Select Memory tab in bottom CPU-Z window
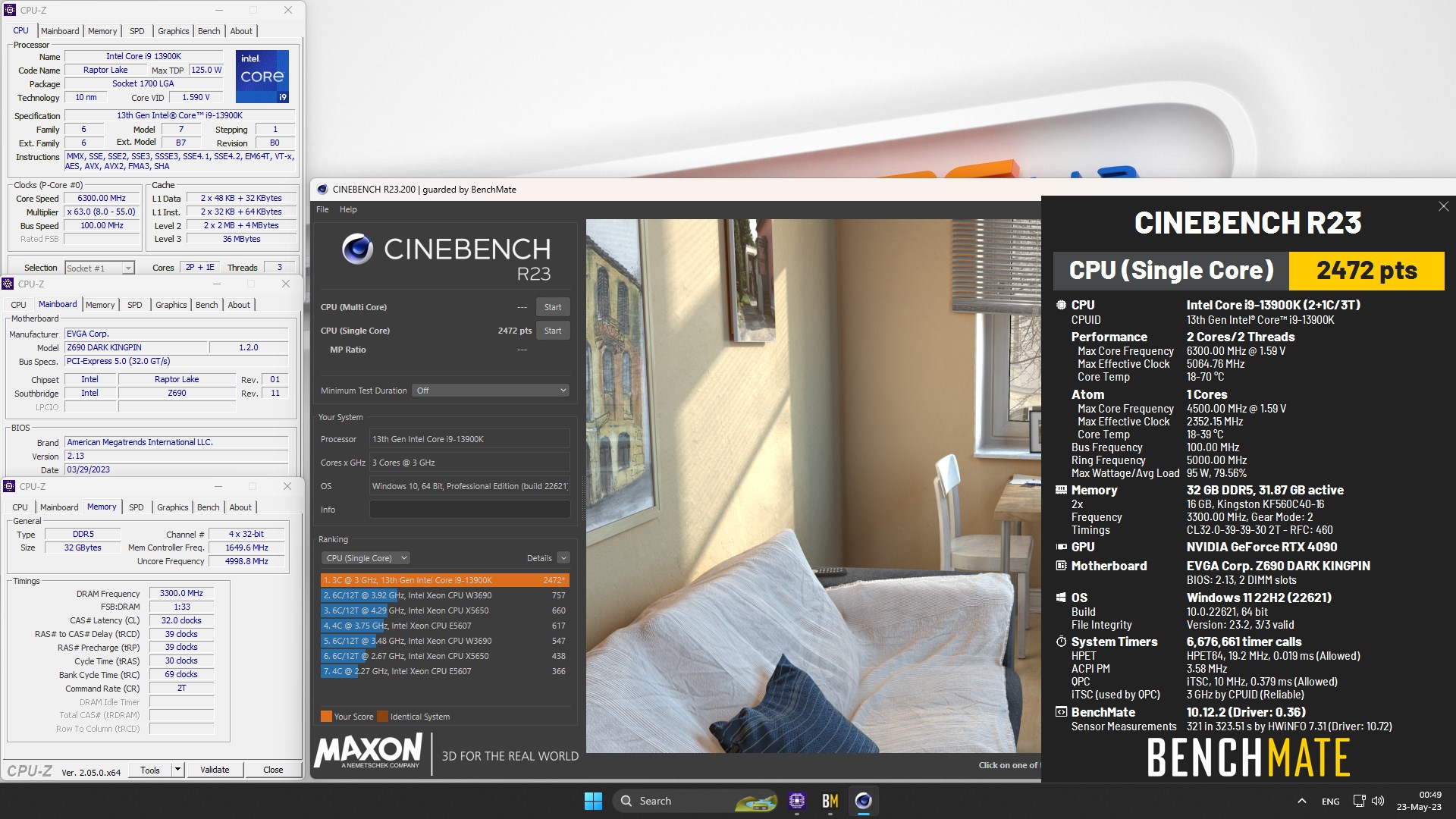The width and height of the screenshot is (1456, 819). coord(102,507)
